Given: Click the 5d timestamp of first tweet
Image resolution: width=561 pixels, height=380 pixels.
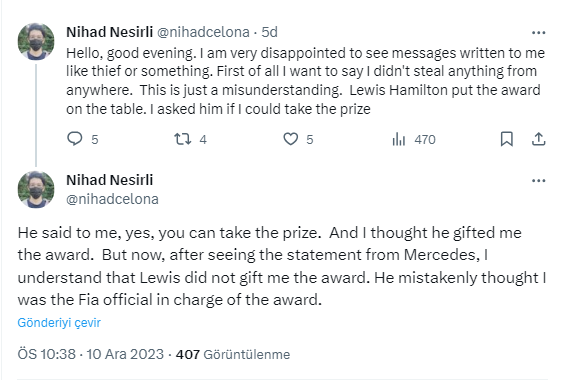Looking at the screenshot, I should pyautogui.click(x=269, y=32).
